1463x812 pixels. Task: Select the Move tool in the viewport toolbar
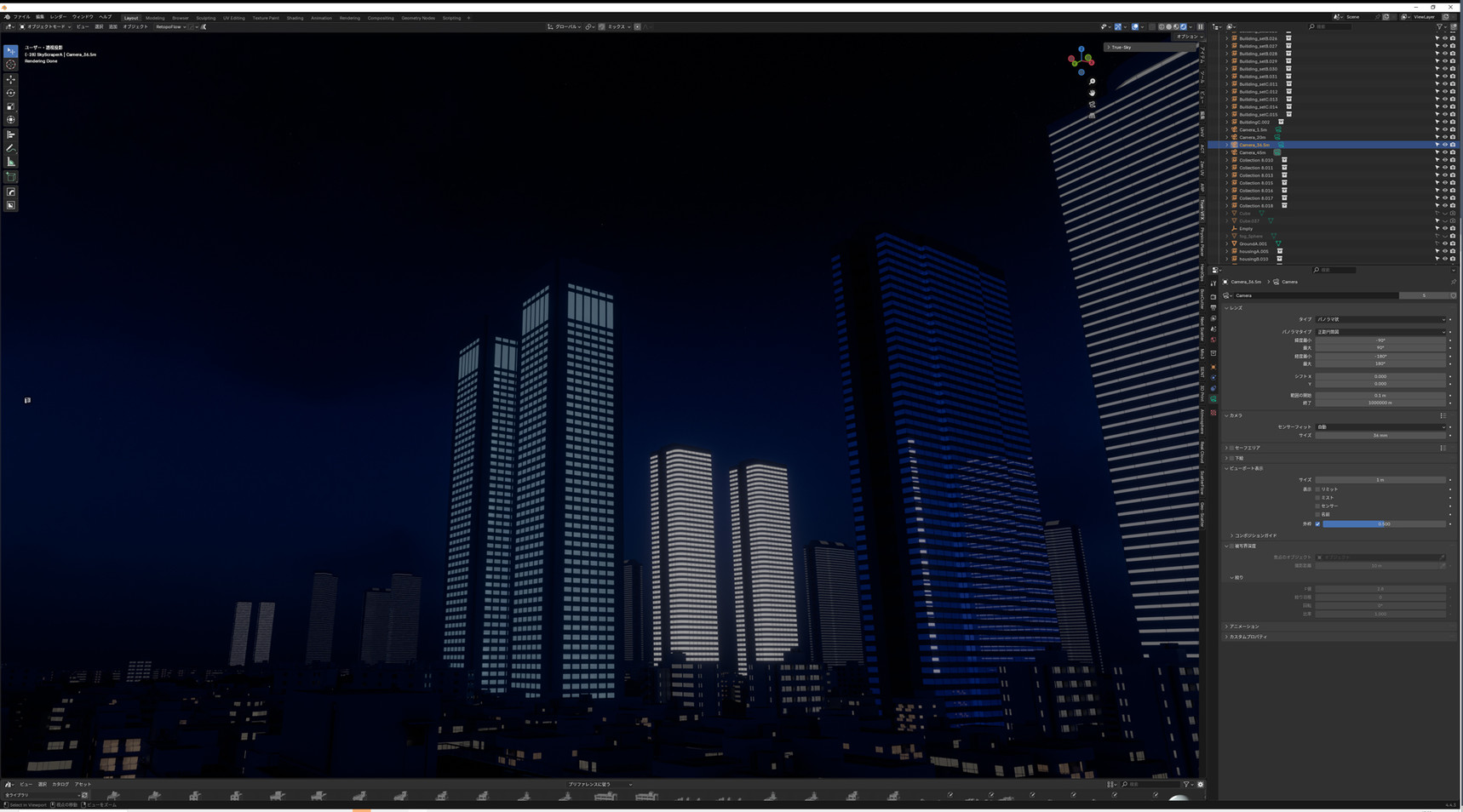11,79
